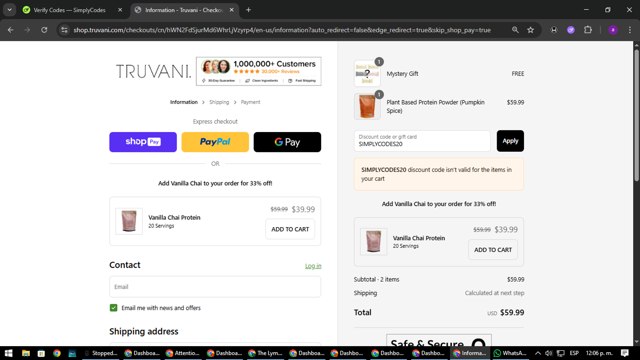Open network status icon in system tray
The height and width of the screenshot is (360, 640).
tap(561, 353)
